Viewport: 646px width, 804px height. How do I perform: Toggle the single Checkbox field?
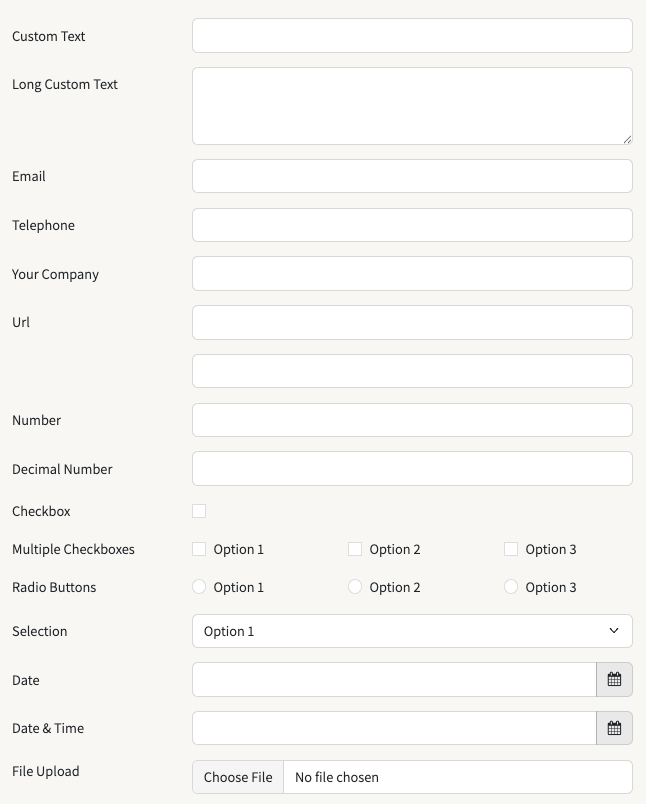click(198, 510)
